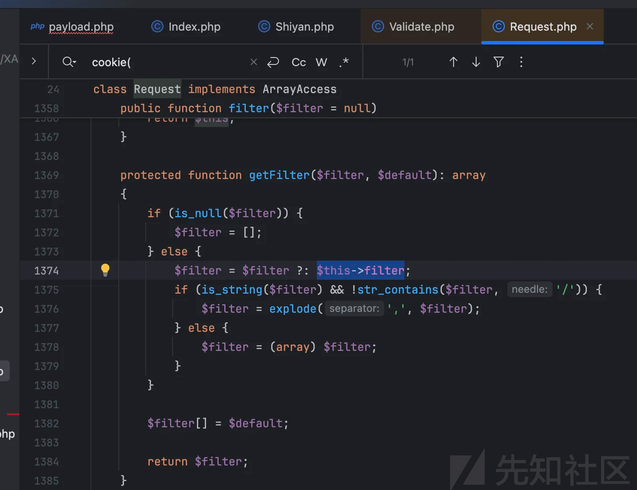Click sticky line public function filter
The height and width of the screenshot is (490, 637).
coord(248,108)
